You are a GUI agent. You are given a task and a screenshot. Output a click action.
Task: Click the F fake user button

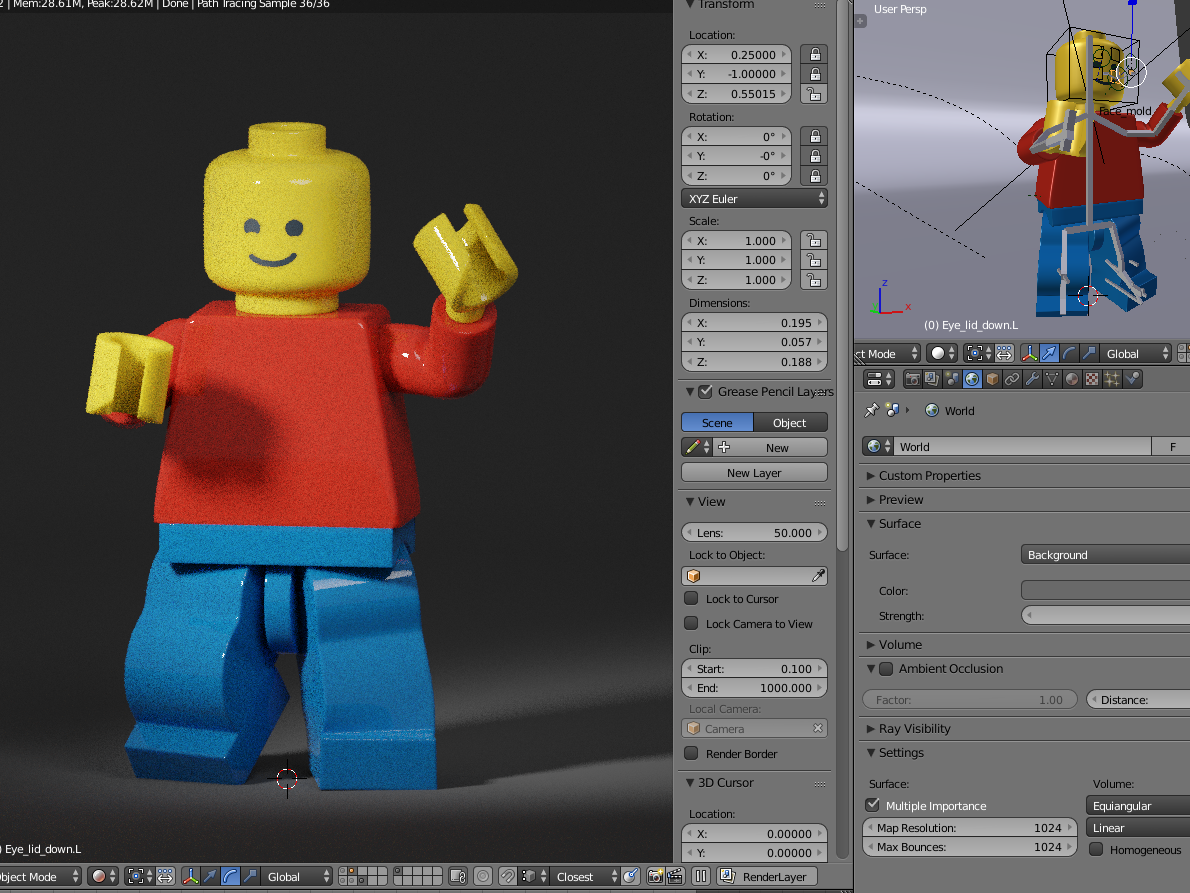pyautogui.click(x=1172, y=447)
